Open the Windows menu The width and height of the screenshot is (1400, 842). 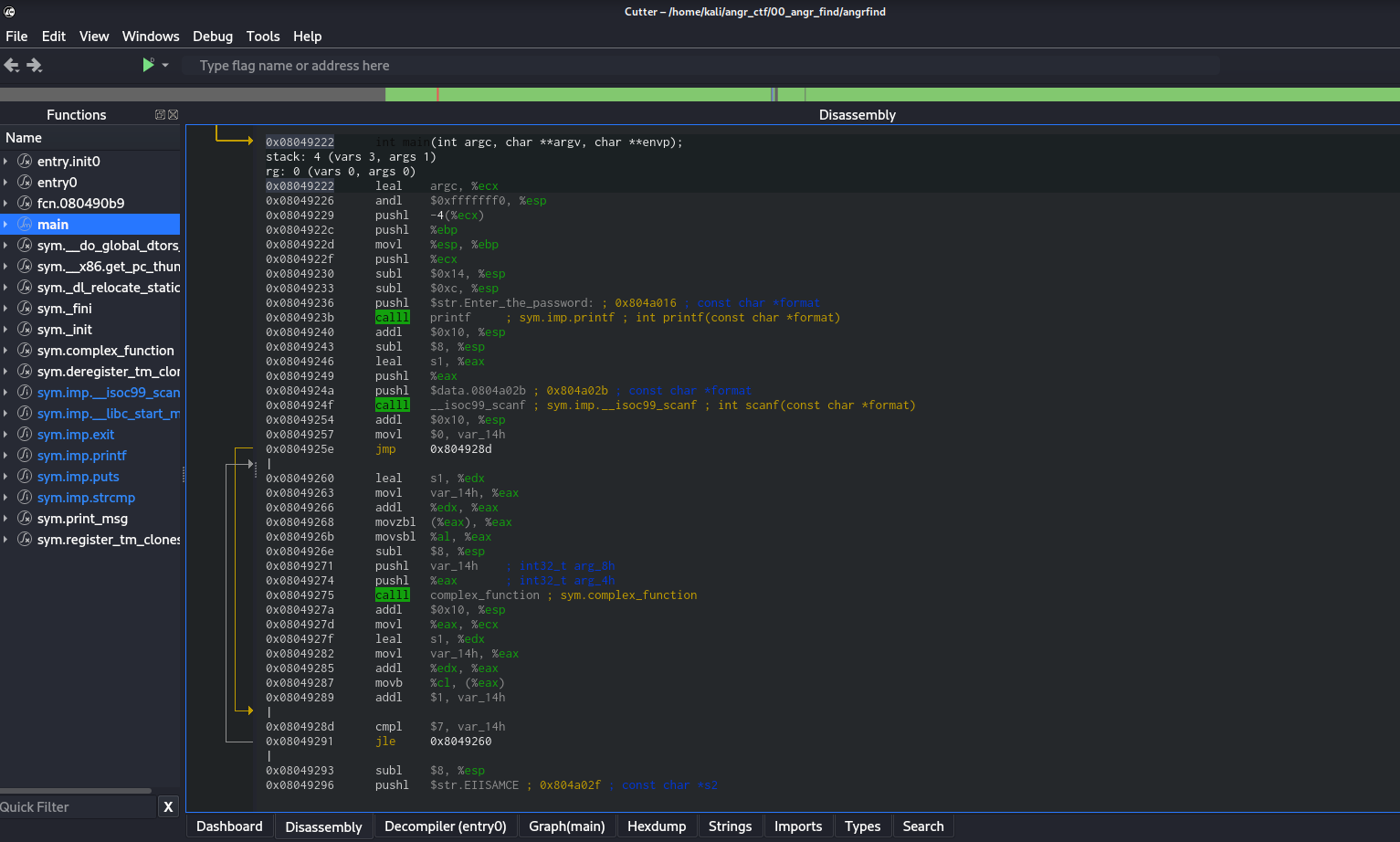150,37
